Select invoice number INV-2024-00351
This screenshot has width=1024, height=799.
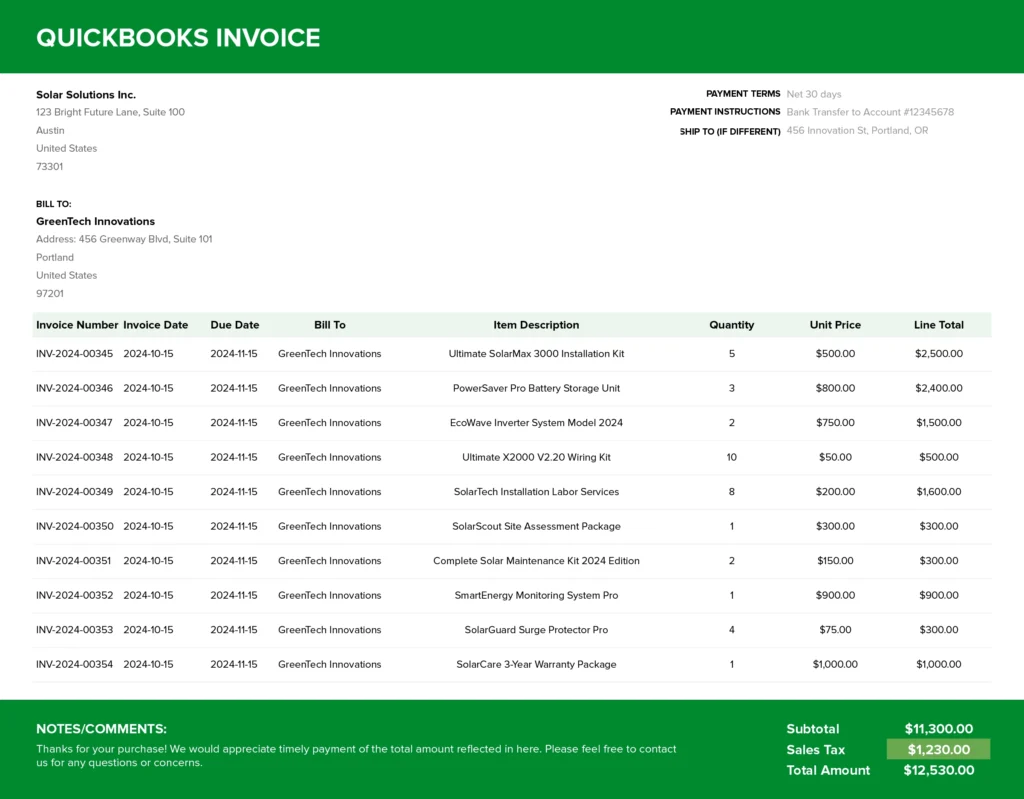click(x=74, y=561)
